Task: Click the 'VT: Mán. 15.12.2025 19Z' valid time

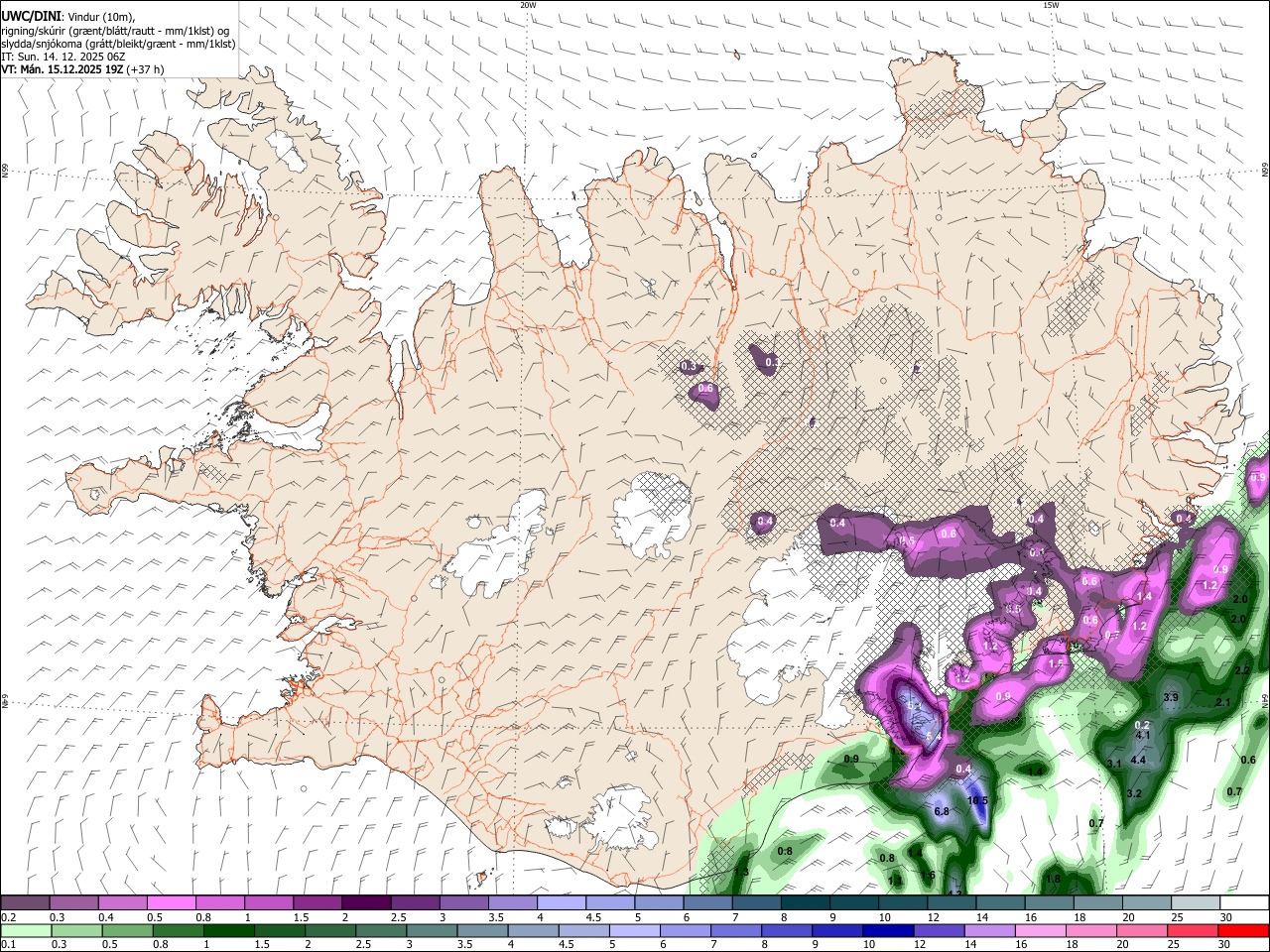Action: pos(63,69)
